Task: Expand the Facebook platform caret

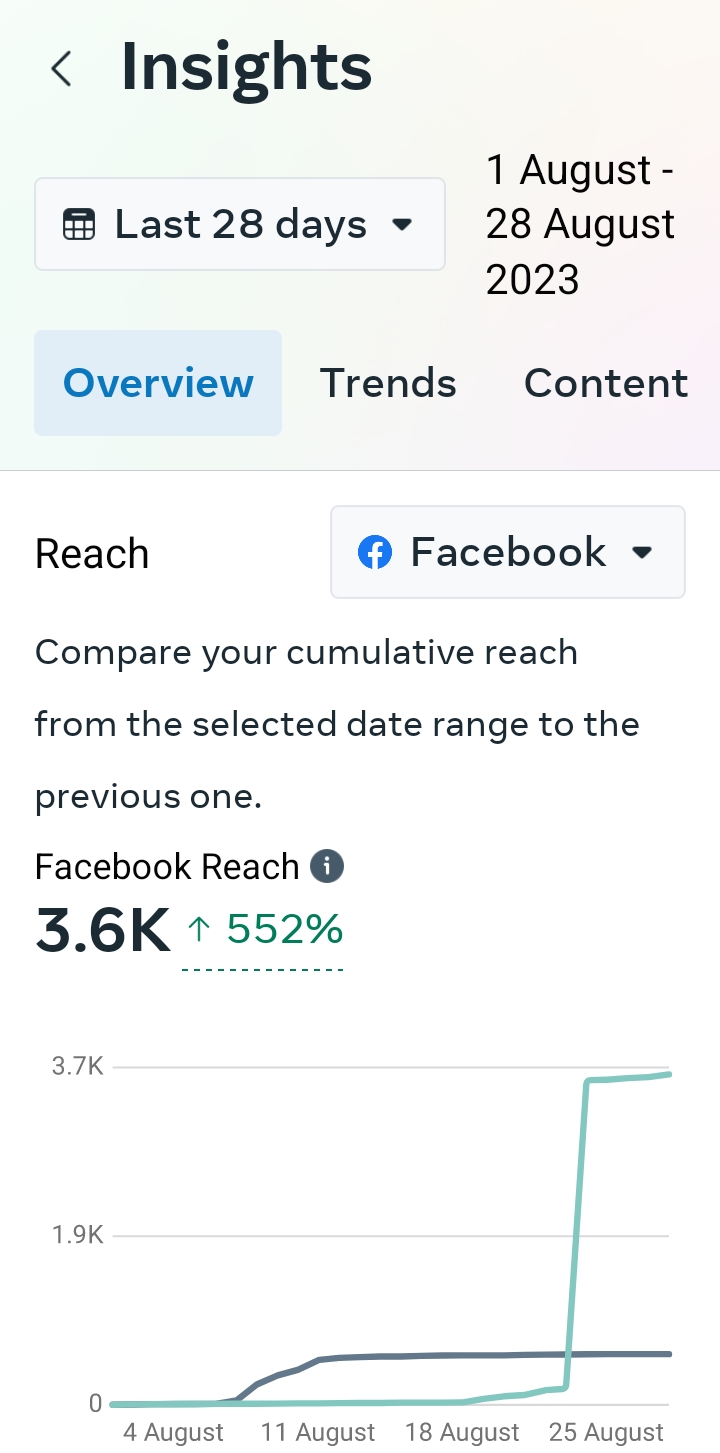Action: (x=643, y=552)
